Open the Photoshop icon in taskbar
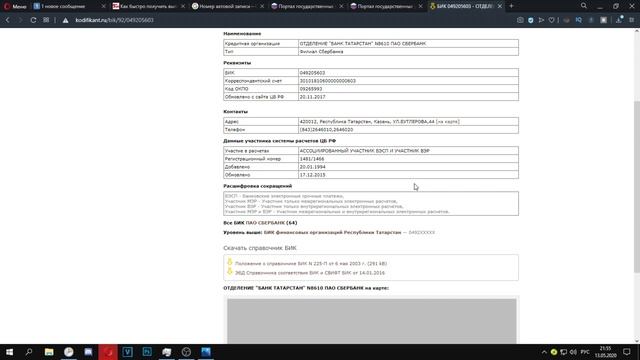This screenshot has width=640, height=360. point(147,352)
